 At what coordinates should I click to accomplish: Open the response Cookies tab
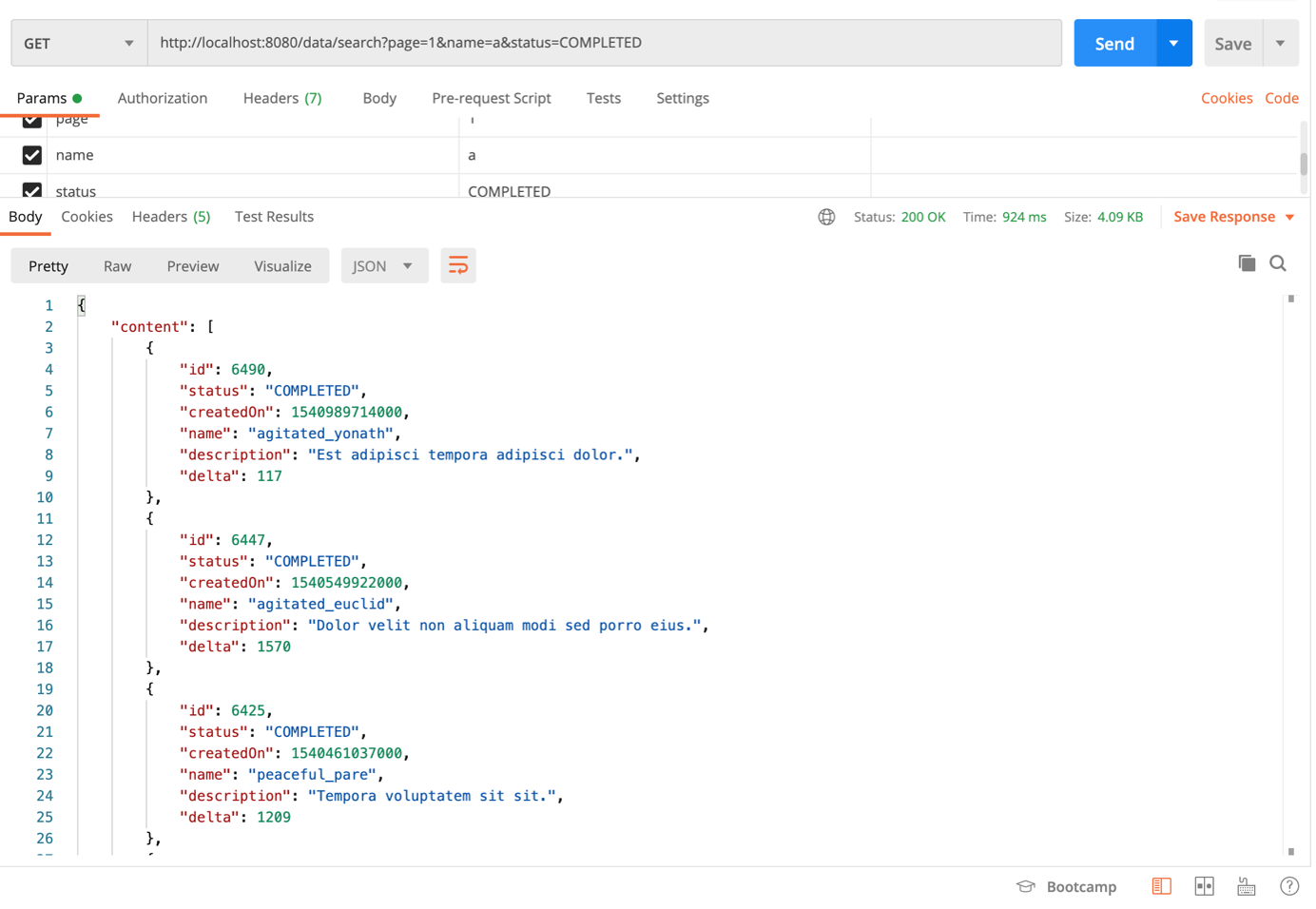tap(87, 217)
